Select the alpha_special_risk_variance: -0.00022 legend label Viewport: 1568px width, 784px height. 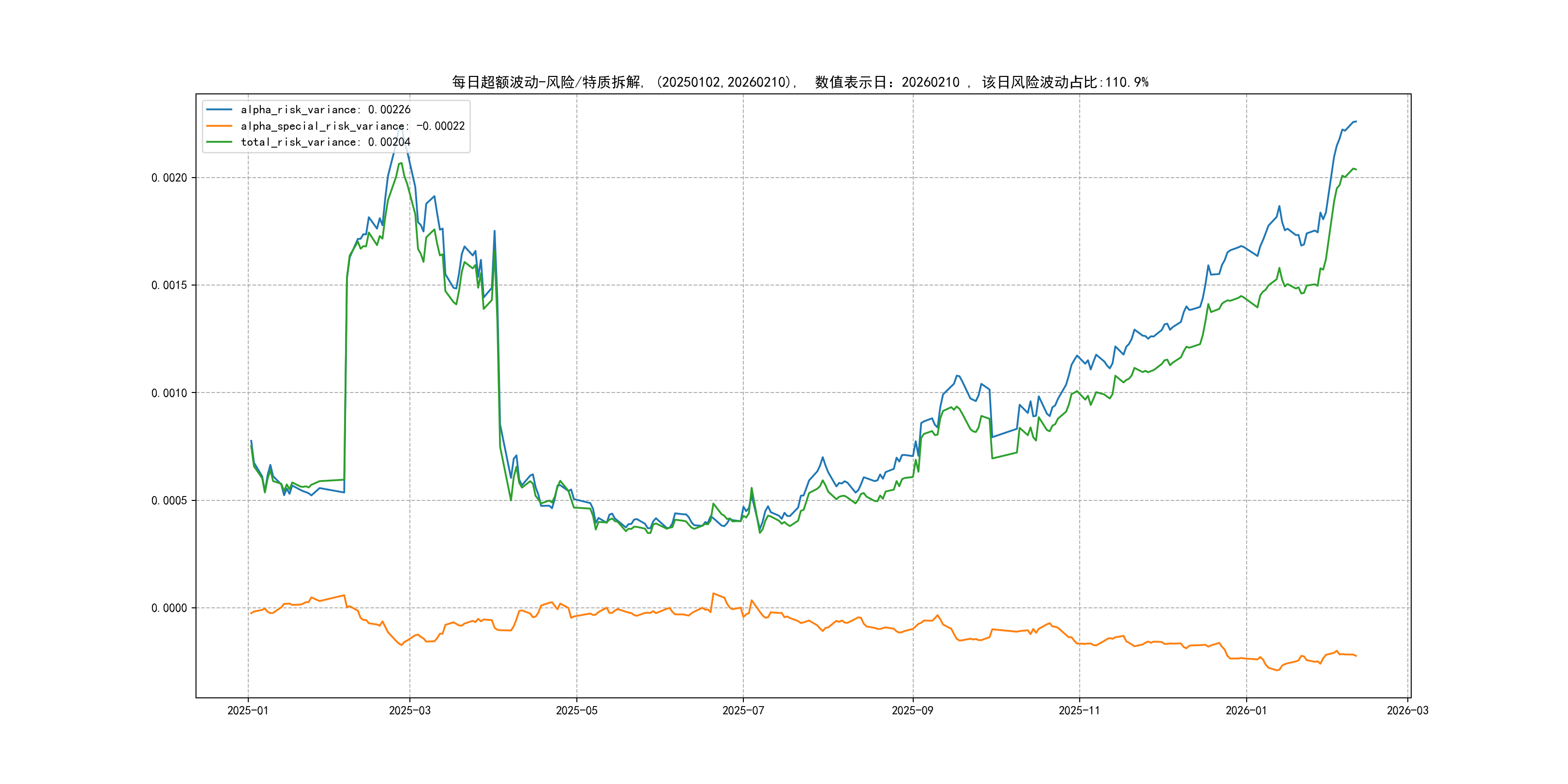pos(352,126)
